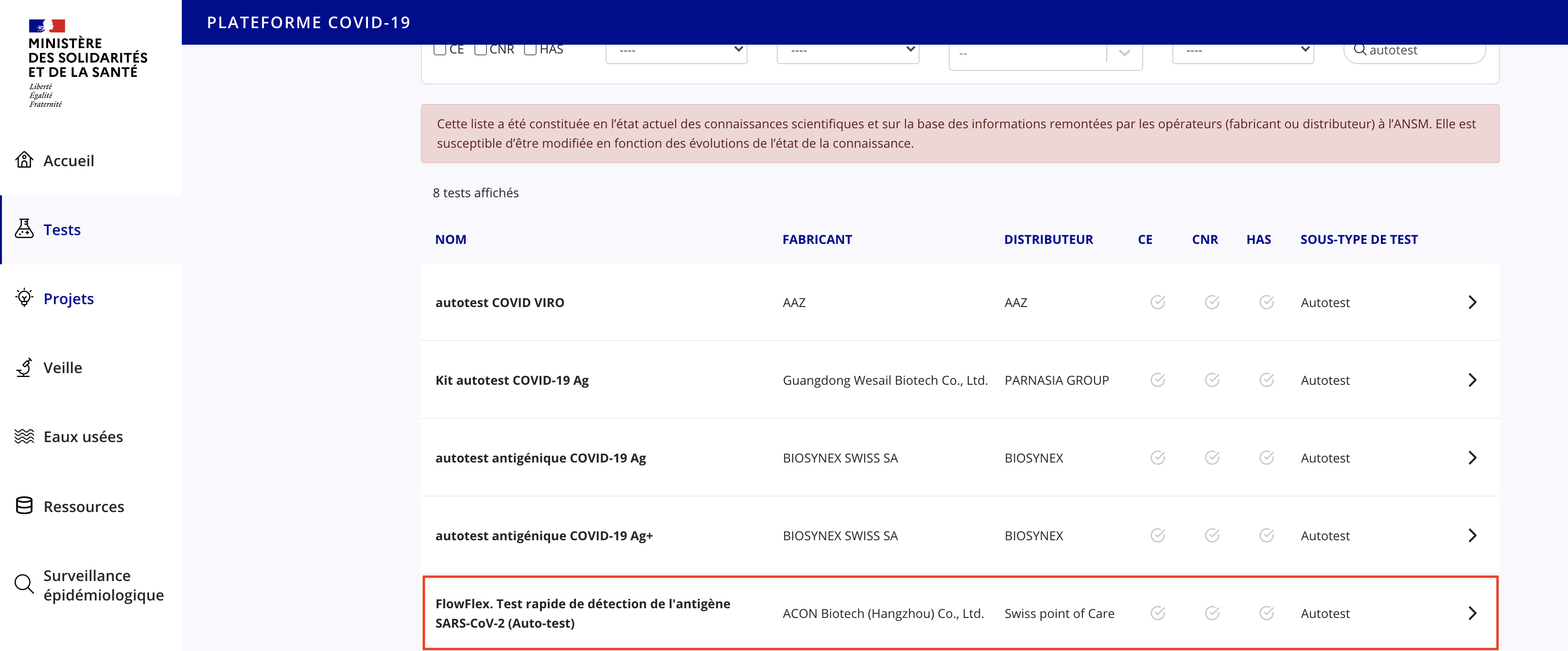Click CE check icon for autotest COVID VIRO
The height and width of the screenshot is (651, 1568).
(x=1158, y=302)
